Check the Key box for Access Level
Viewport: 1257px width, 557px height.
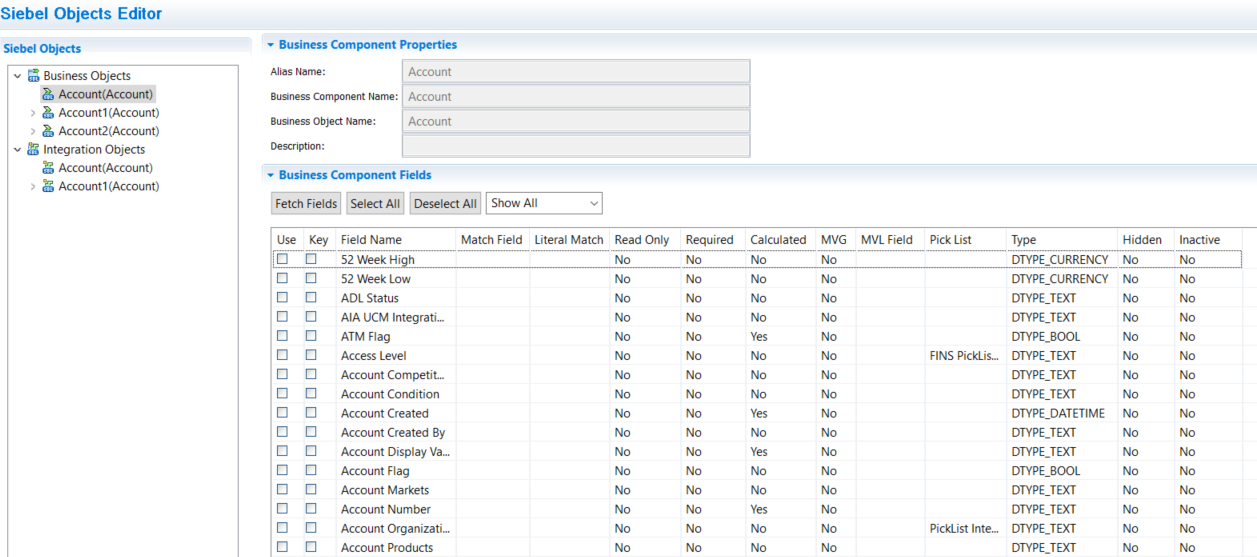click(311, 355)
